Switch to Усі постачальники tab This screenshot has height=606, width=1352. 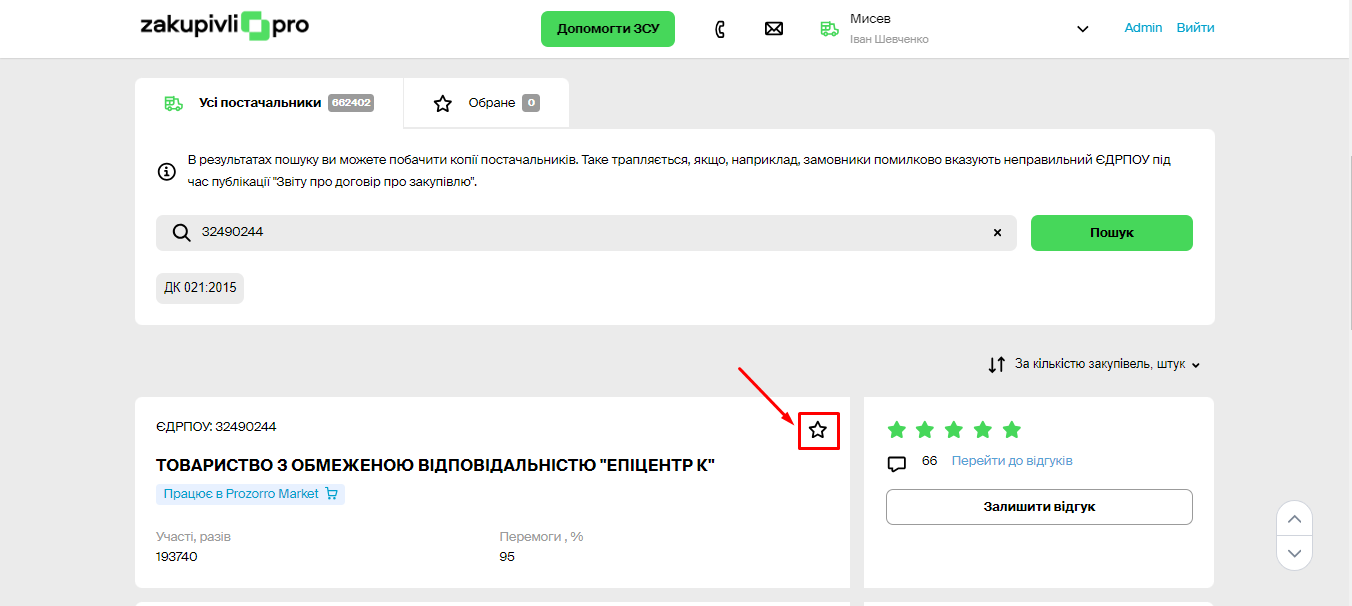point(269,103)
